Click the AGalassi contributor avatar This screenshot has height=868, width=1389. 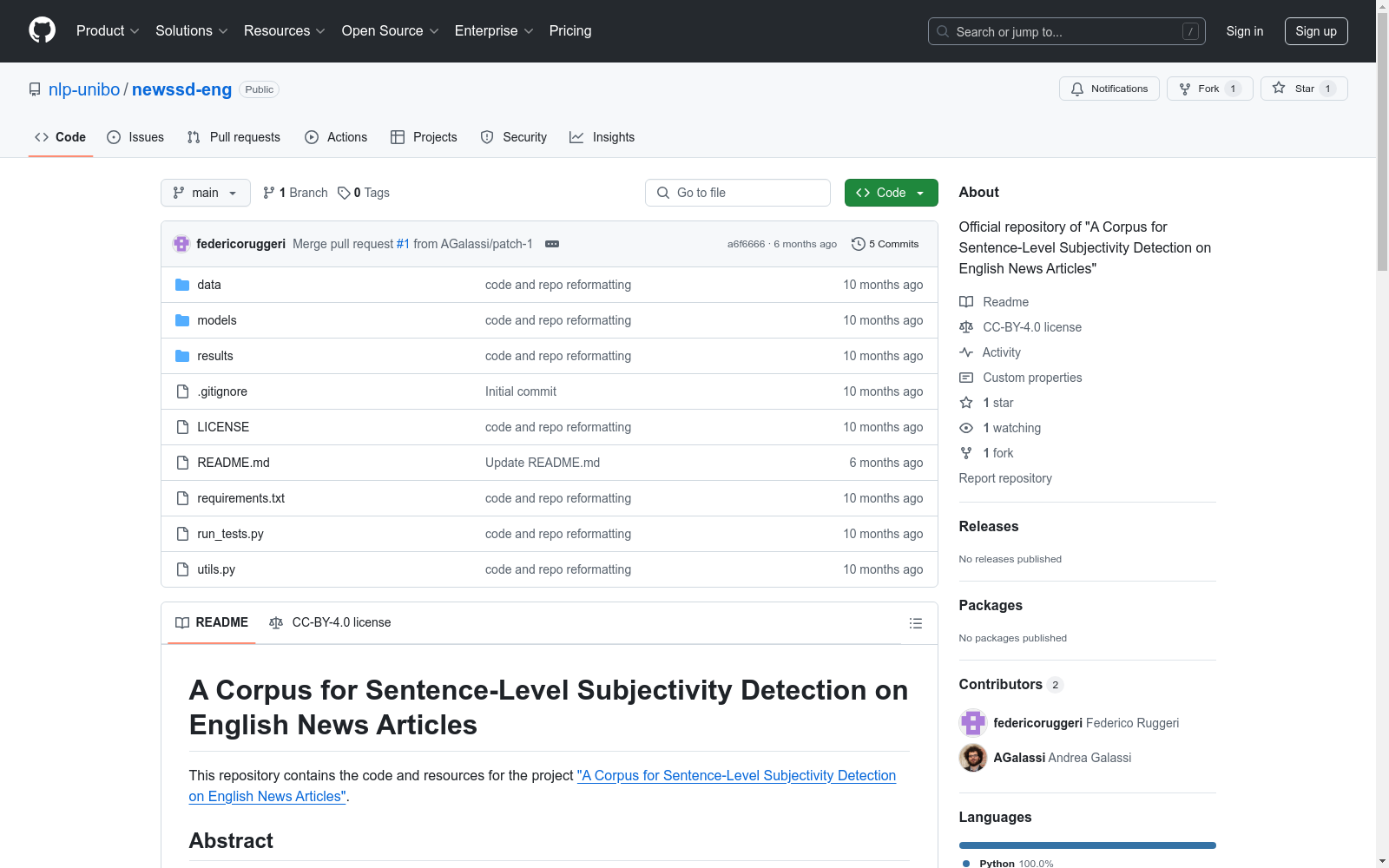point(973,758)
